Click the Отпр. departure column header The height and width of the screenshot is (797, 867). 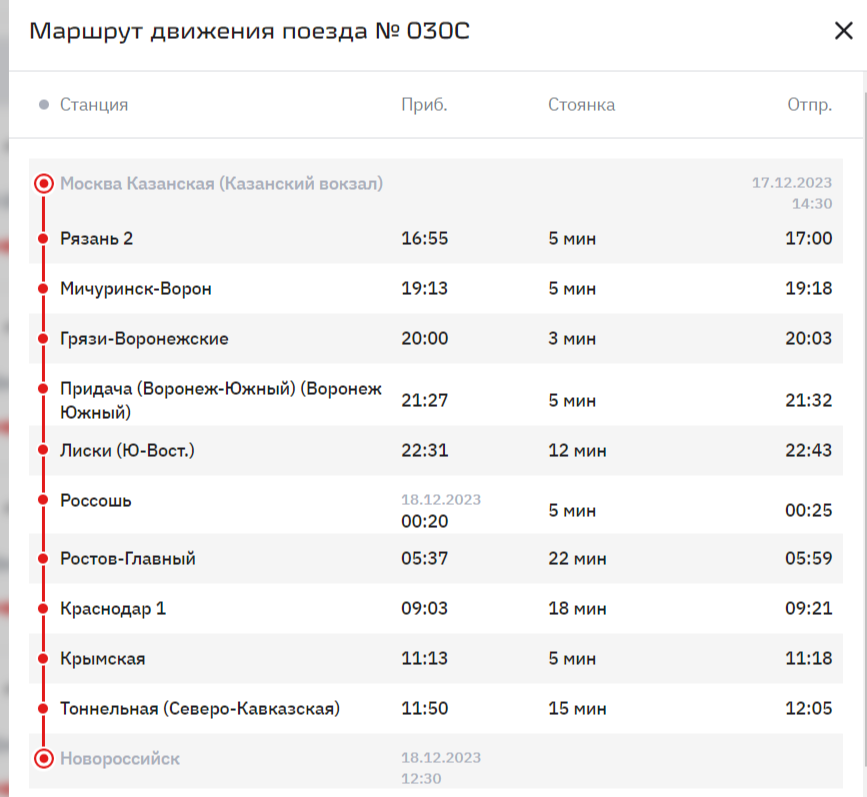point(809,105)
